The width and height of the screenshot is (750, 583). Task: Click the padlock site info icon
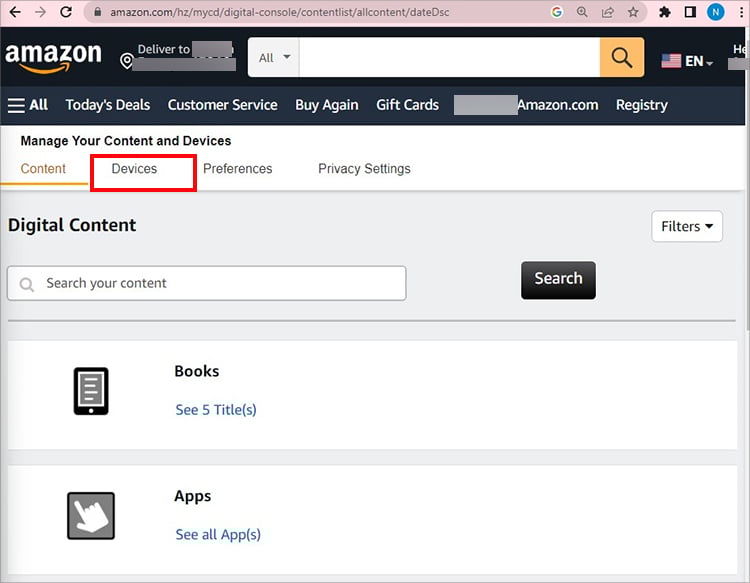(x=98, y=12)
